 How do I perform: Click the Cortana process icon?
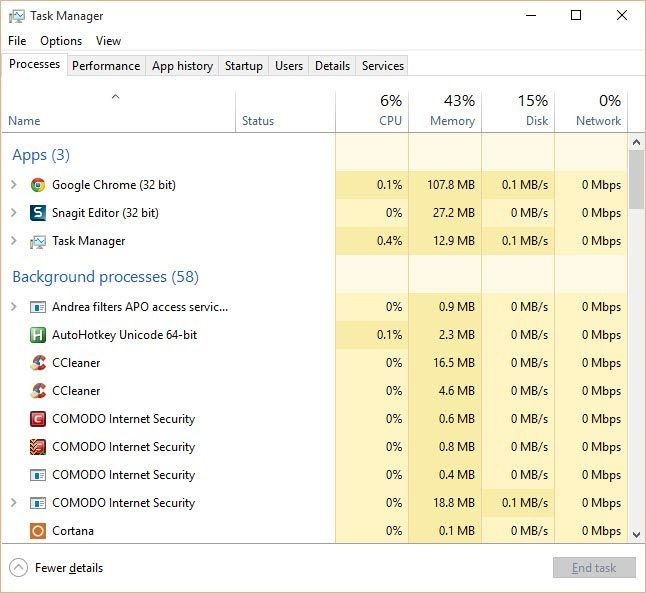coord(38,531)
